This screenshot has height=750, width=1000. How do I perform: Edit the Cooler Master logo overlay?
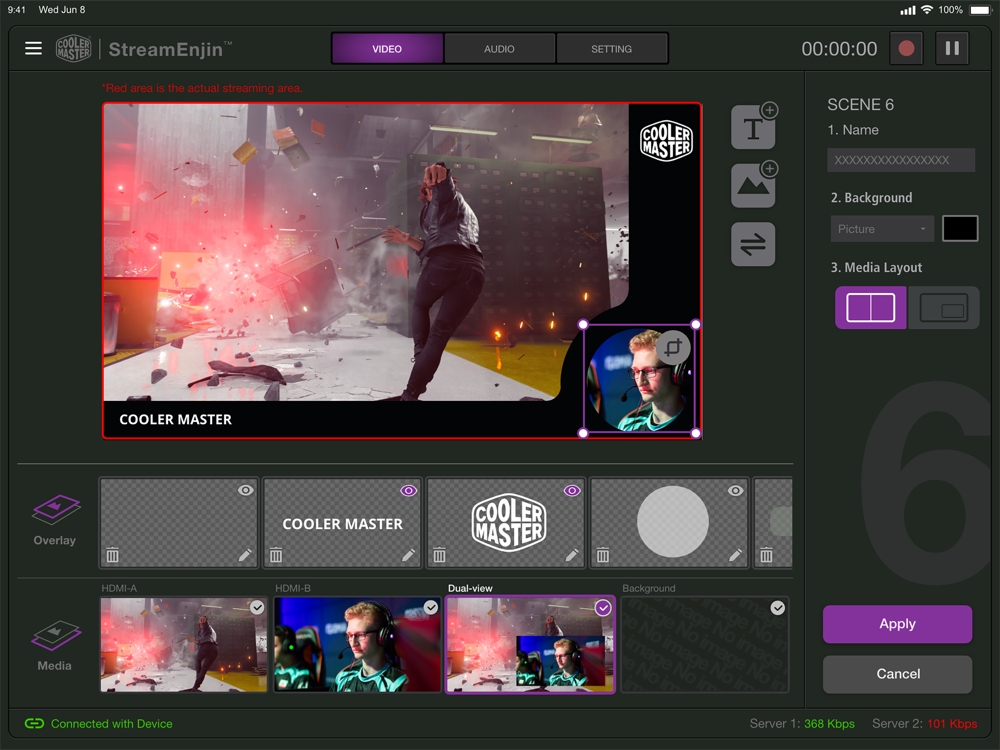pyautogui.click(x=571, y=555)
